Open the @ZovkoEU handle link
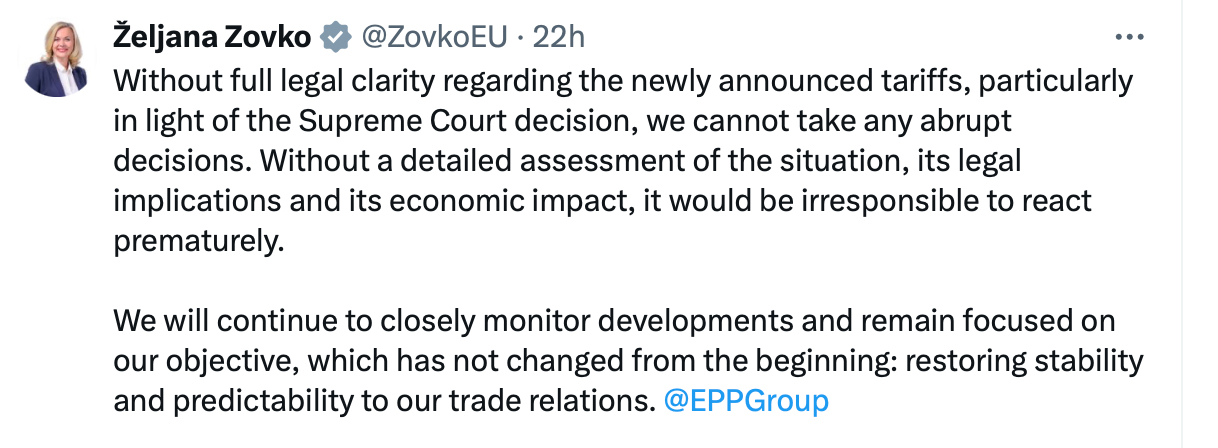Viewport: 1218px width, 448px height. (431, 37)
